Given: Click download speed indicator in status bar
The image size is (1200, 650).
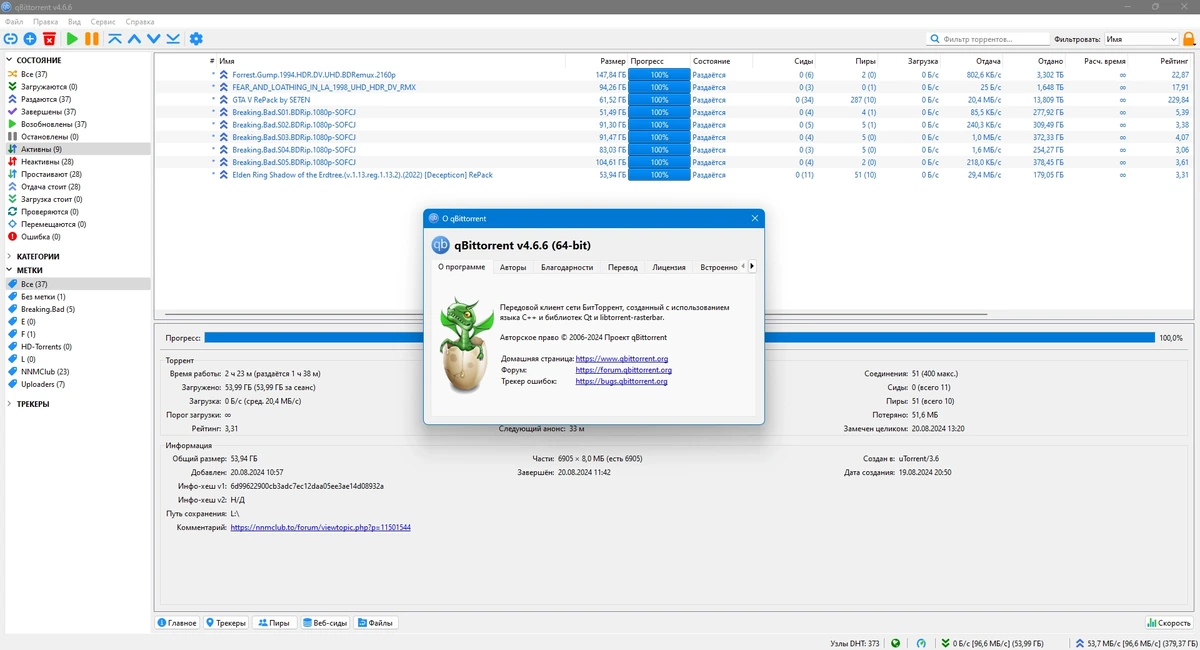Looking at the screenshot, I should [x=992, y=643].
